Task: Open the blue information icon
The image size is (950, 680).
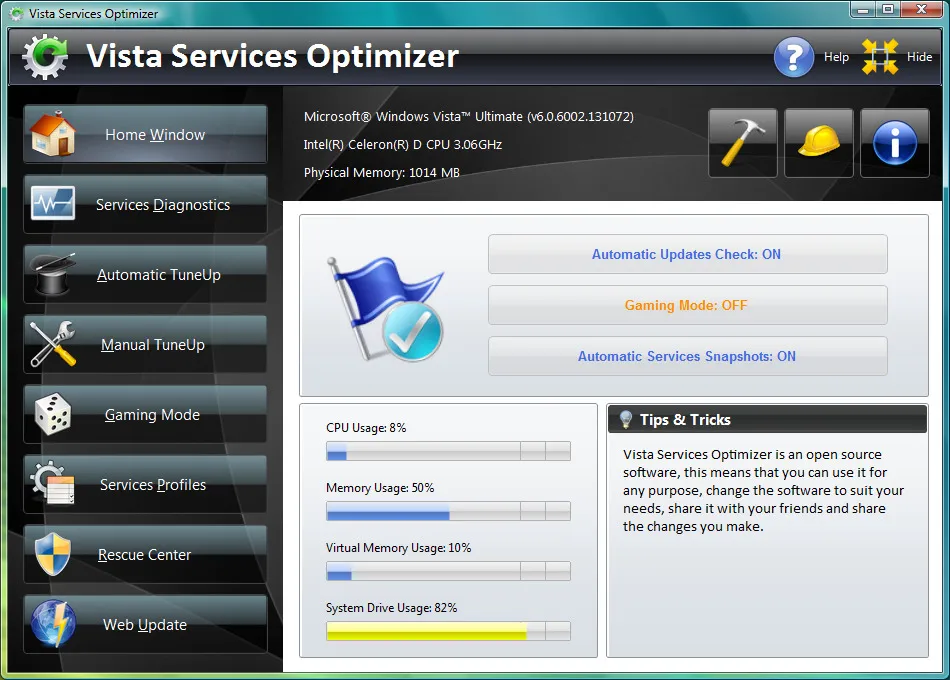Action: pyautogui.click(x=894, y=142)
